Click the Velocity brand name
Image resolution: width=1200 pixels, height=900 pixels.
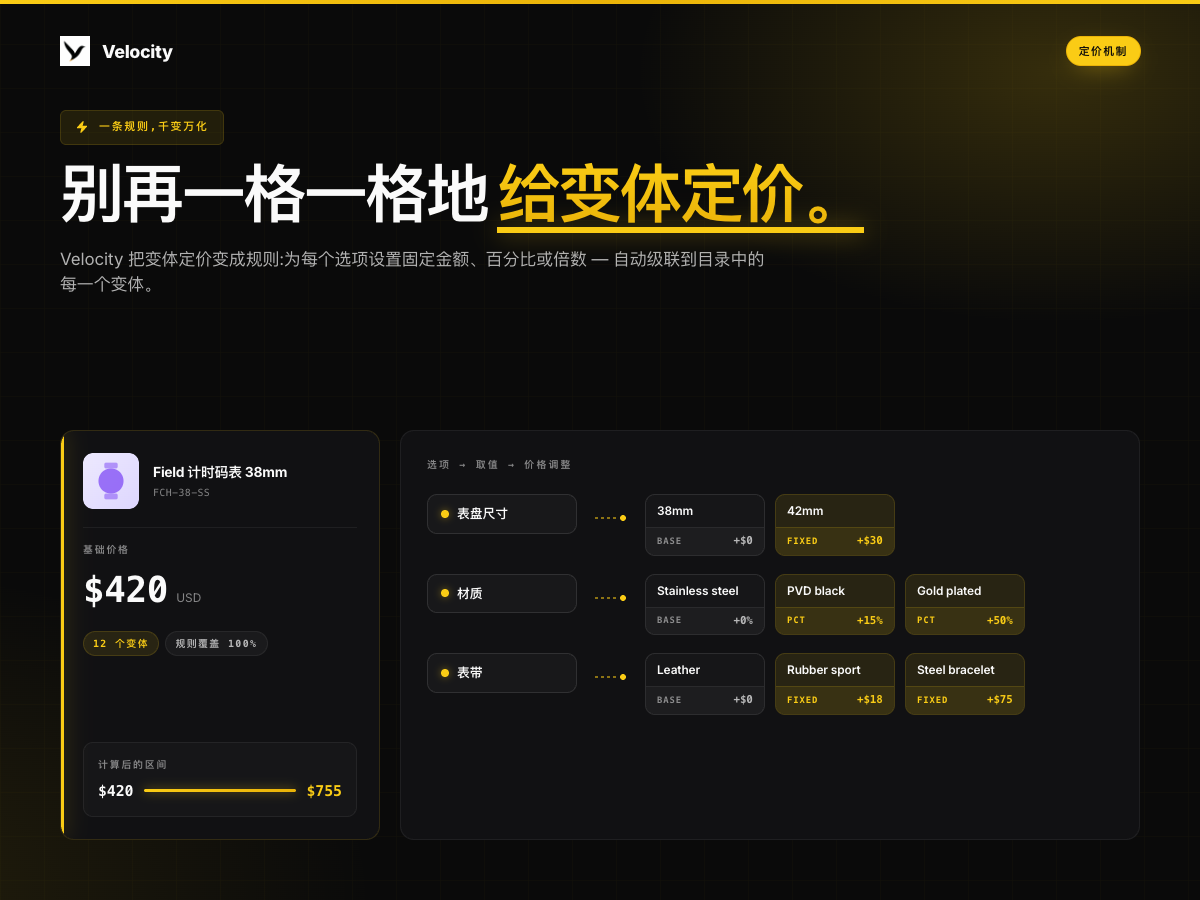137,52
